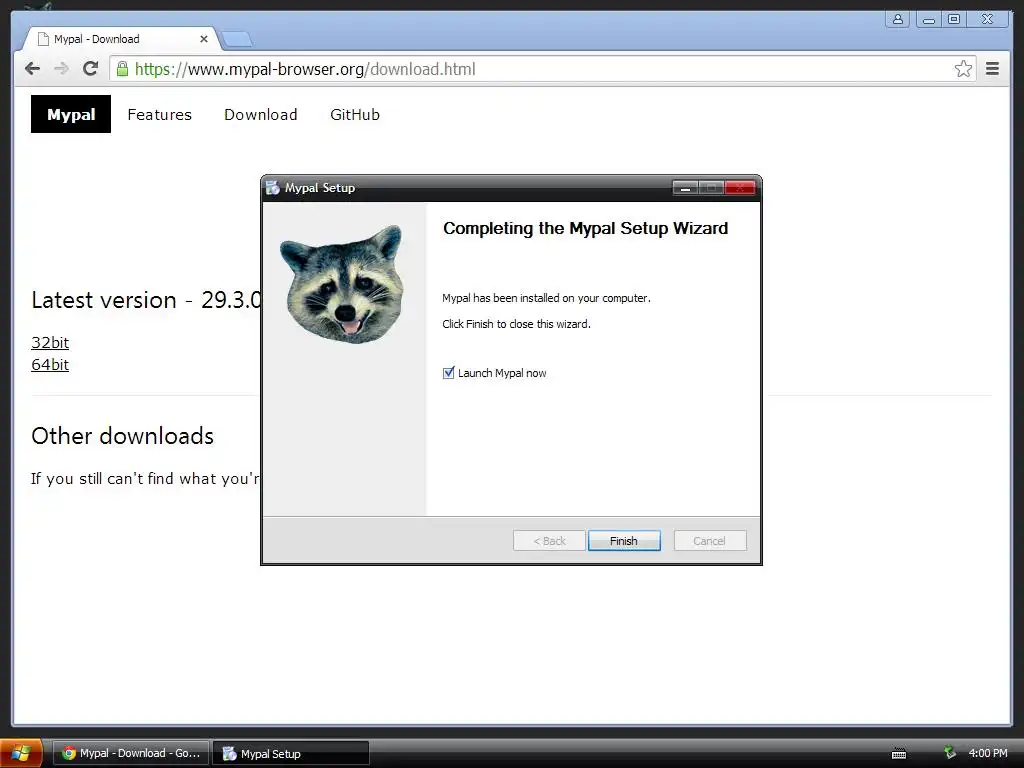The height and width of the screenshot is (768, 1024).
Task: Click the green padlock security icon
Action: [122, 69]
